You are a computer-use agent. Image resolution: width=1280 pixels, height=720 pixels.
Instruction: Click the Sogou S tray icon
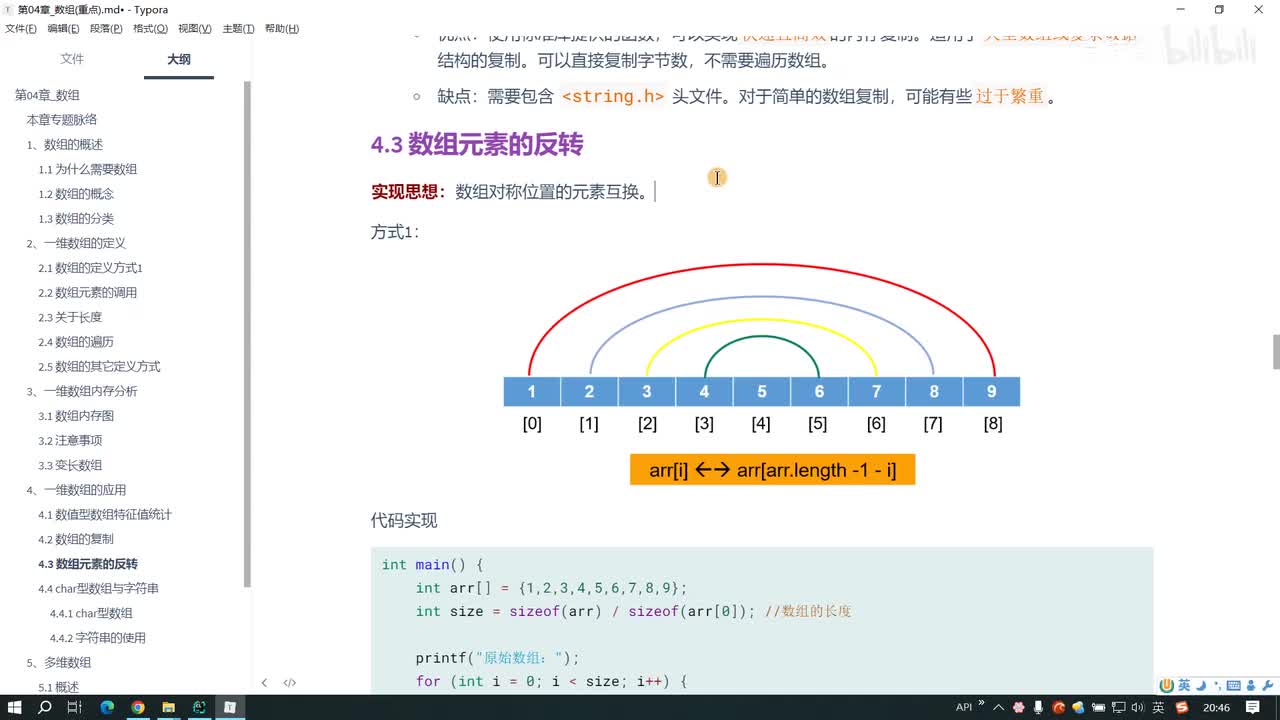pyautogui.click(x=1183, y=707)
